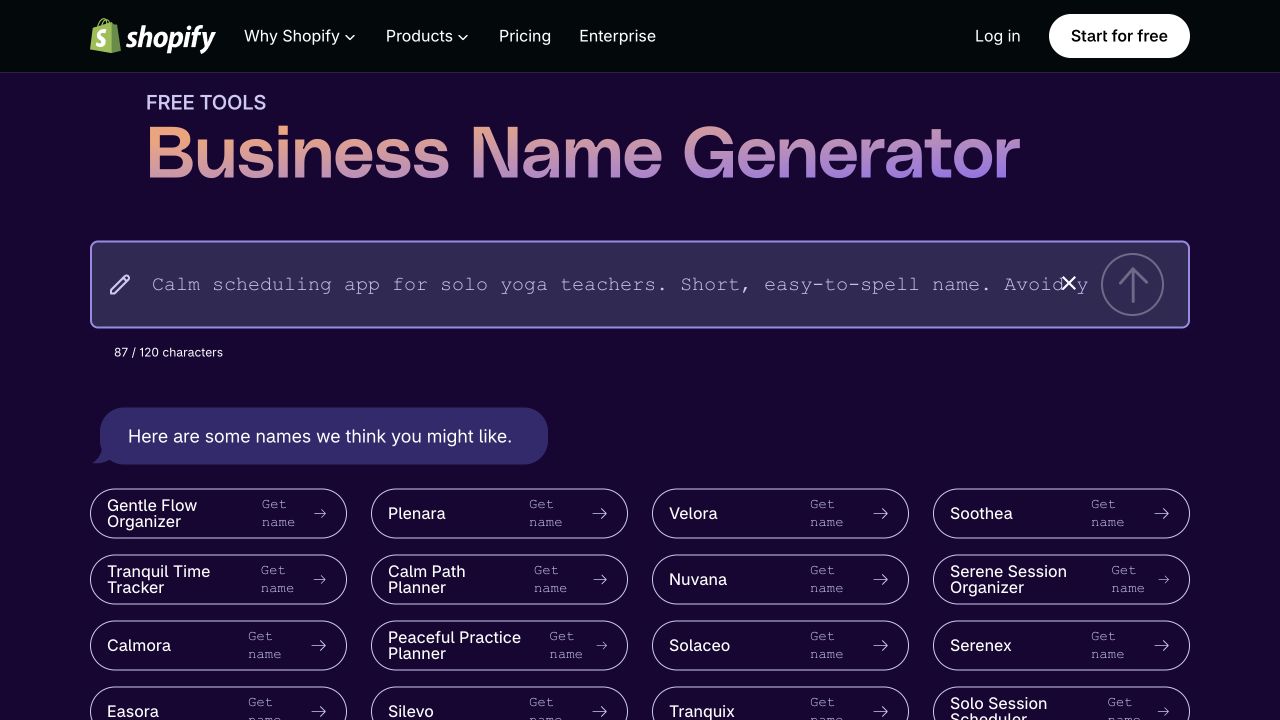Click the arrow on Serene Session Organizer card
1280x720 pixels.
pos(1164,580)
